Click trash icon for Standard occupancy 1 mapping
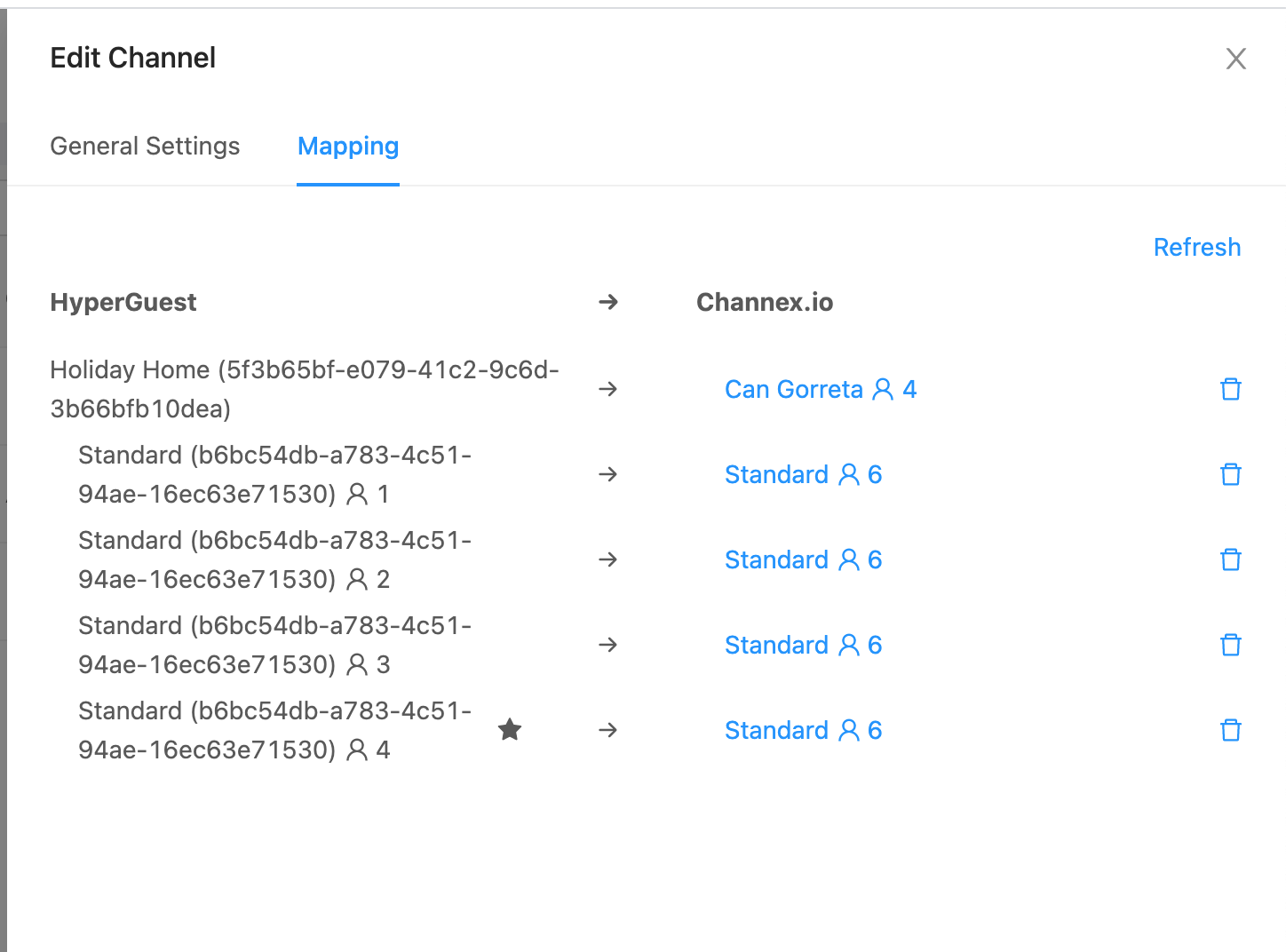 click(1231, 474)
